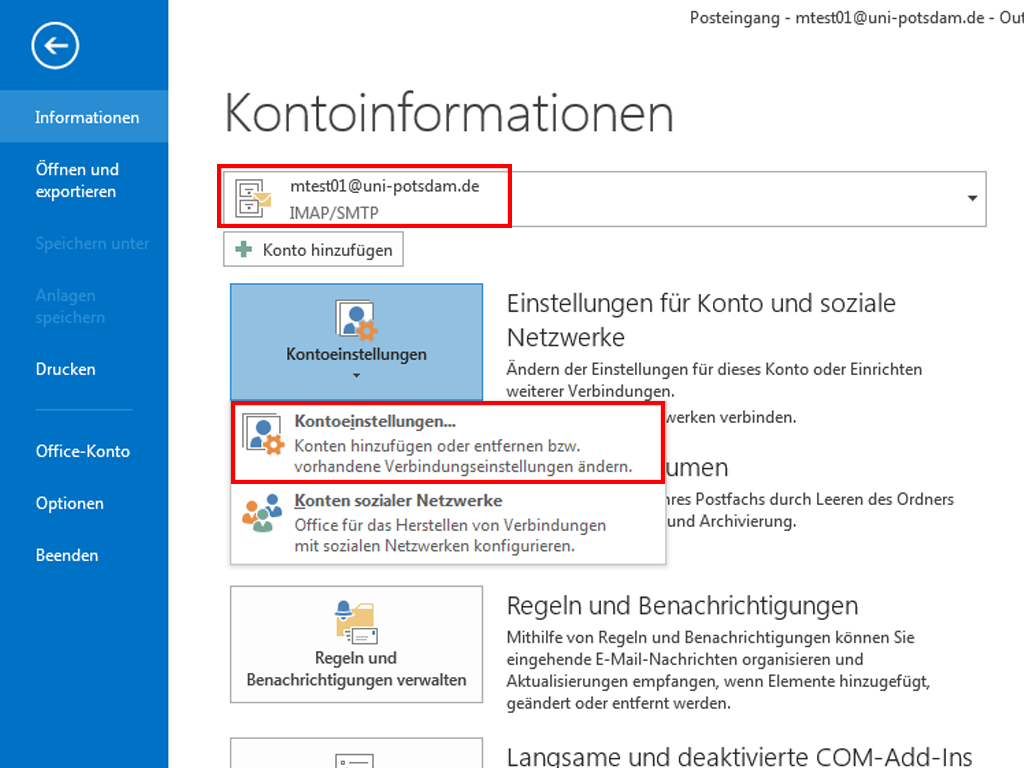1024x768 pixels.
Task: Expand the account selection dropdown arrow
Action: click(x=972, y=199)
